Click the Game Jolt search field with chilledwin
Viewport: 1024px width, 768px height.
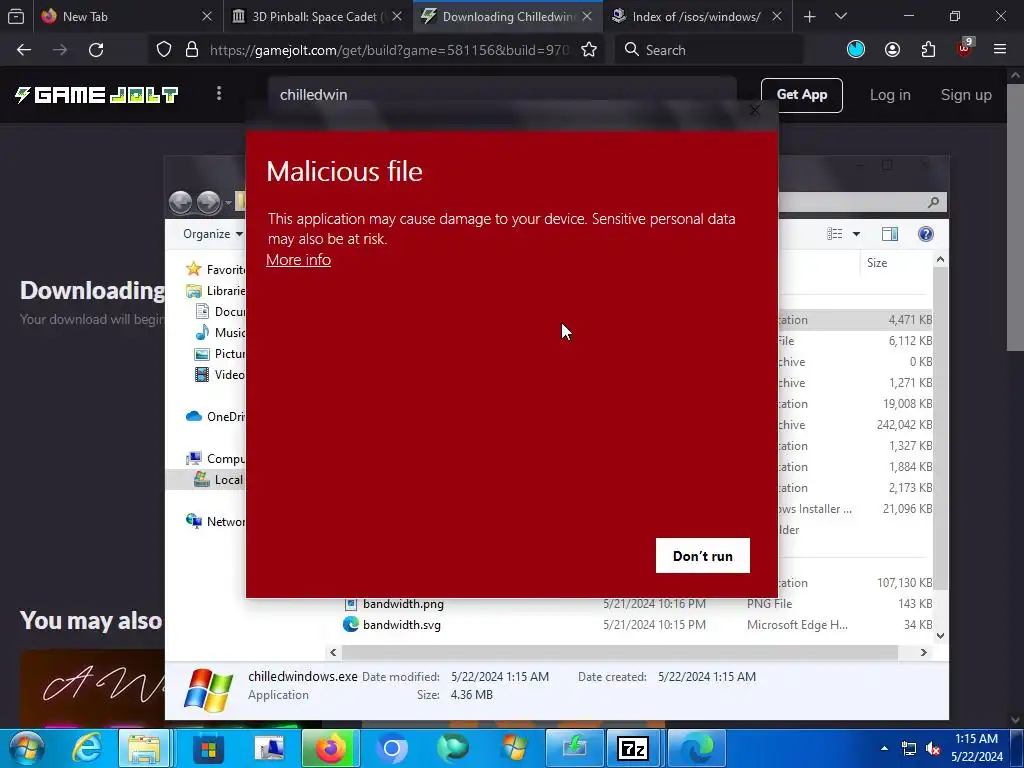tap(502, 95)
